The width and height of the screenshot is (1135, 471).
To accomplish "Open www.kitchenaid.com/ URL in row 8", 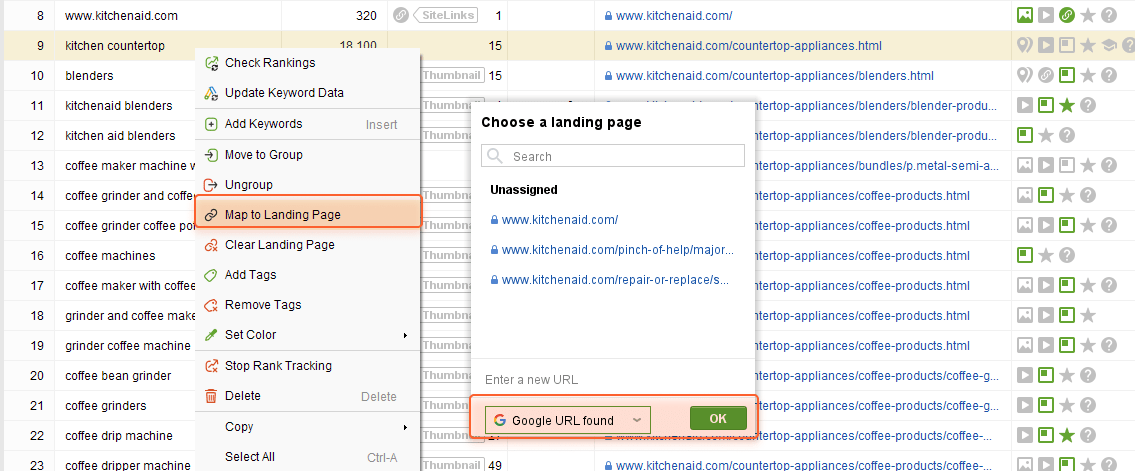I will [x=674, y=15].
